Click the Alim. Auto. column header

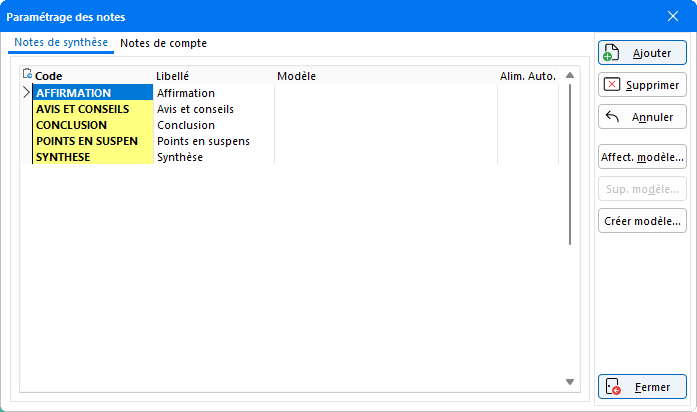pyautogui.click(x=527, y=75)
